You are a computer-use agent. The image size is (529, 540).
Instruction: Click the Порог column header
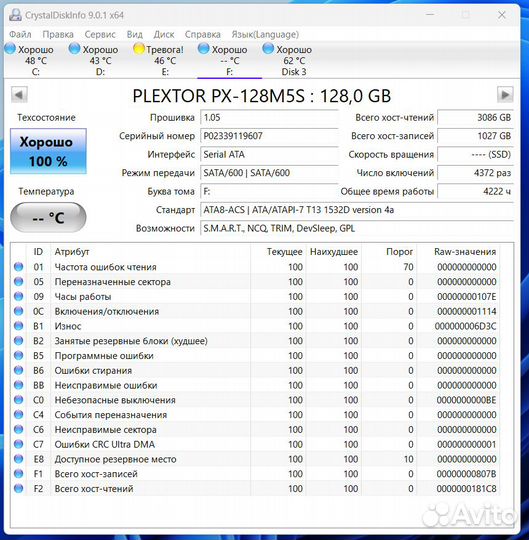coord(389,252)
